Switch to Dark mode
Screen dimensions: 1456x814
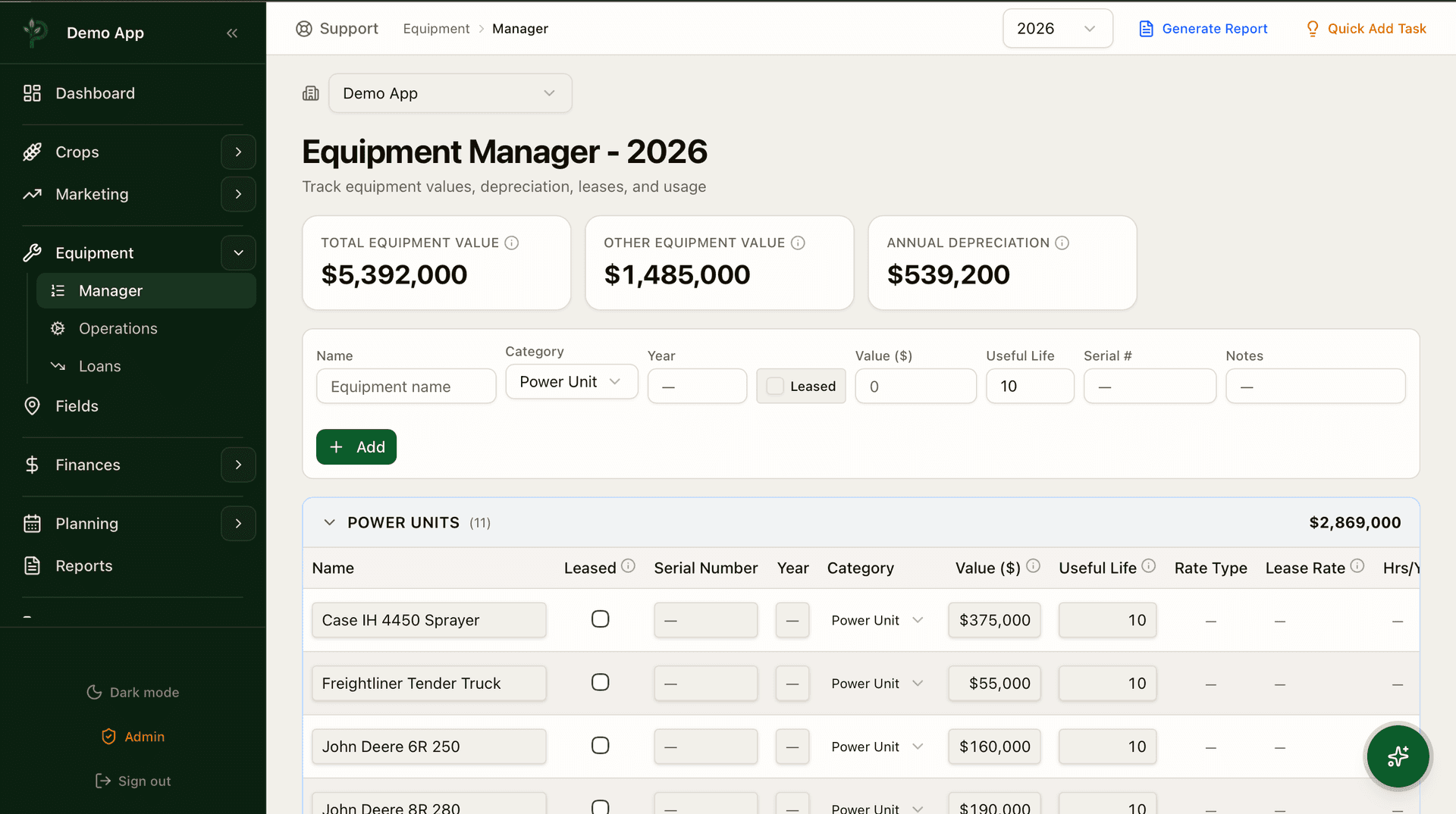133,692
